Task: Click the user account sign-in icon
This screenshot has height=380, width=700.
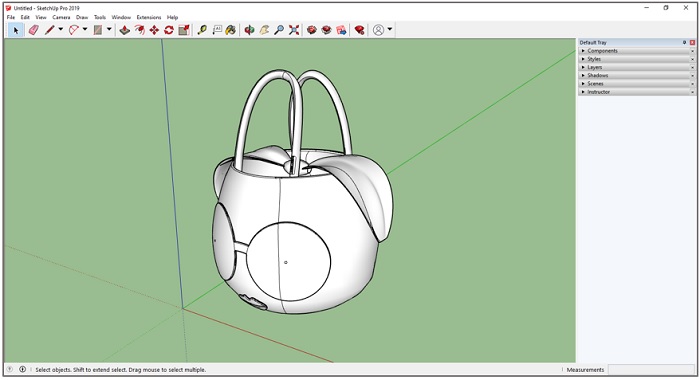Action: [378, 30]
